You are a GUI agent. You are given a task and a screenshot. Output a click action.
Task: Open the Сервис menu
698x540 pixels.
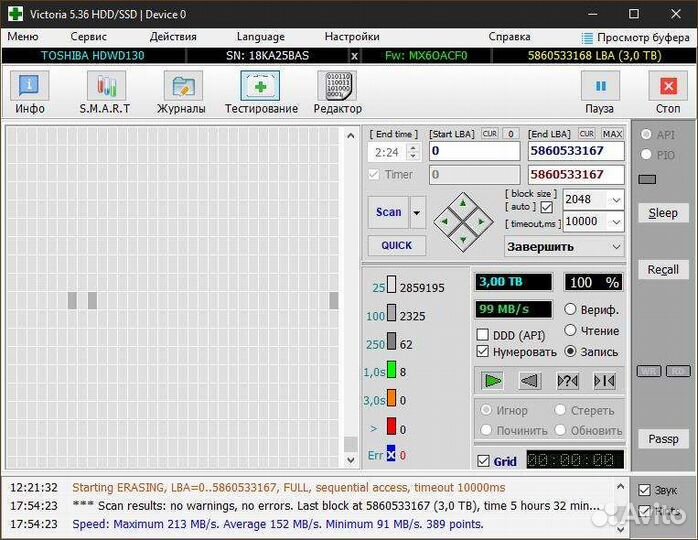[88, 37]
